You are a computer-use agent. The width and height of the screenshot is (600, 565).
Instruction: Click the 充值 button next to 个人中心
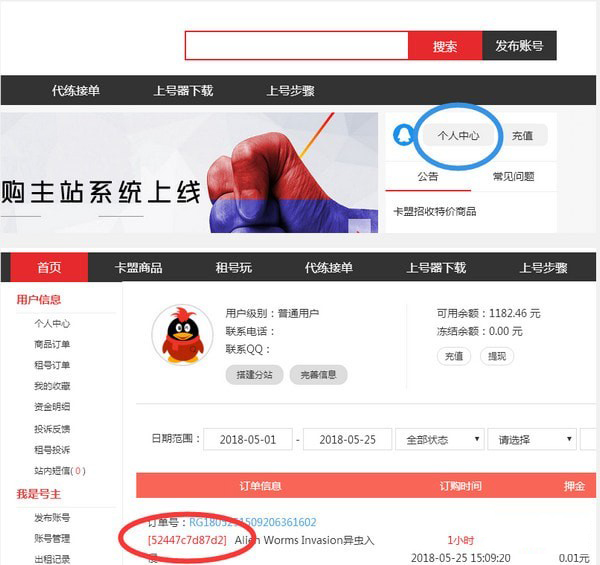pos(523,135)
